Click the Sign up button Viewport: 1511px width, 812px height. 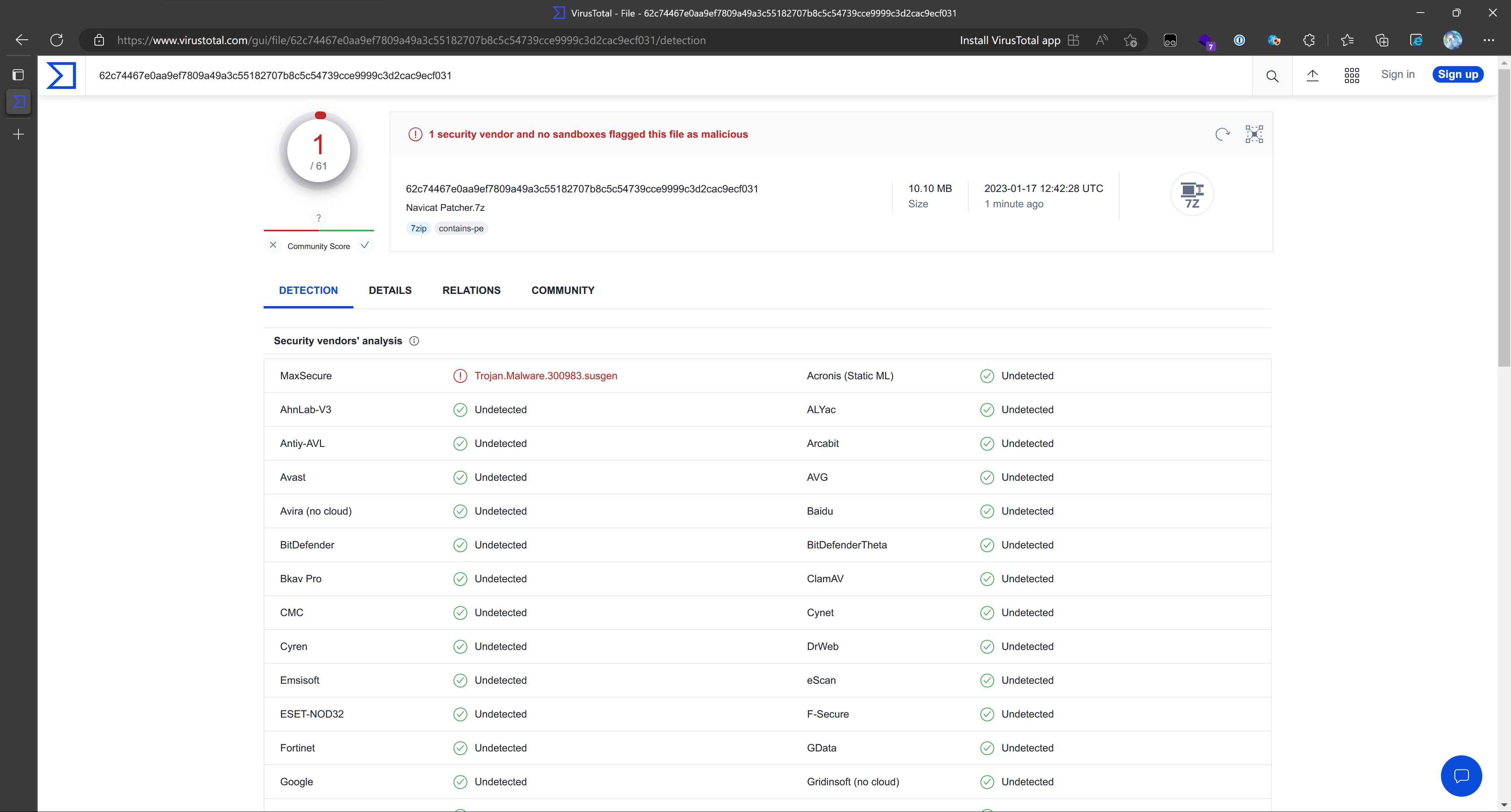[x=1457, y=74]
